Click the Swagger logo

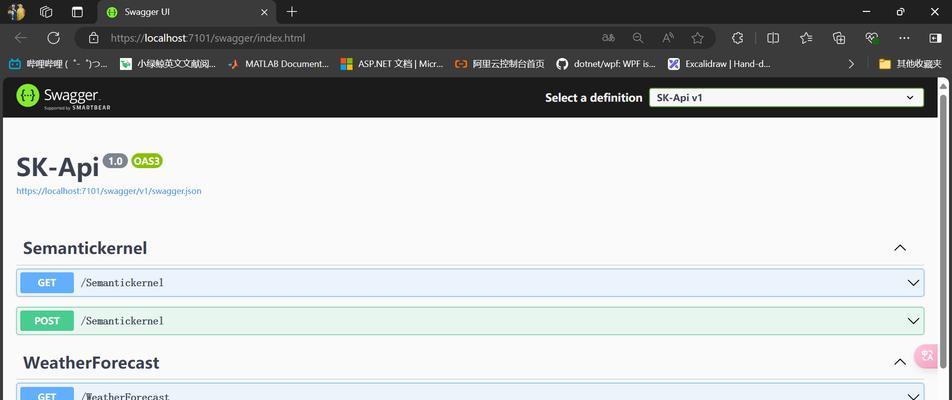pos(63,97)
